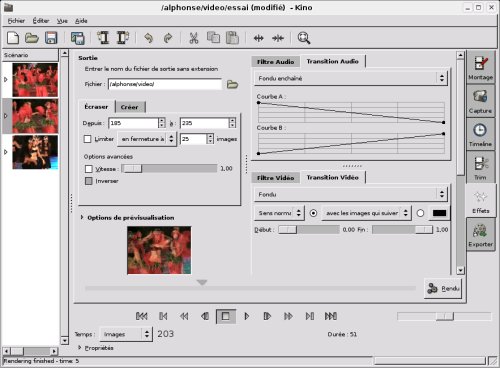Open the Vue menu

tap(62, 21)
